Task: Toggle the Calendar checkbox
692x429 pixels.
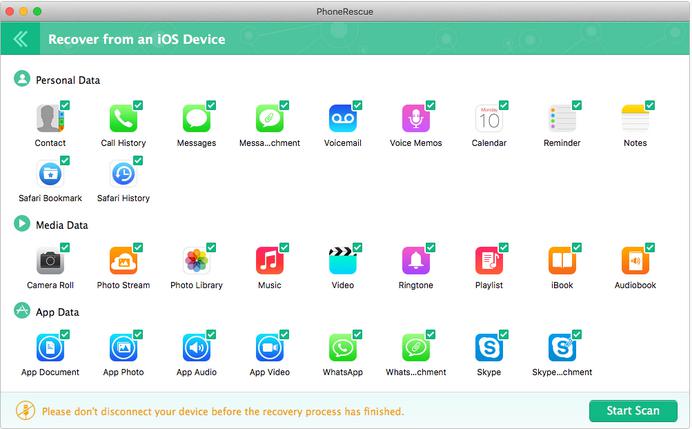Action: [x=504, y=105]
